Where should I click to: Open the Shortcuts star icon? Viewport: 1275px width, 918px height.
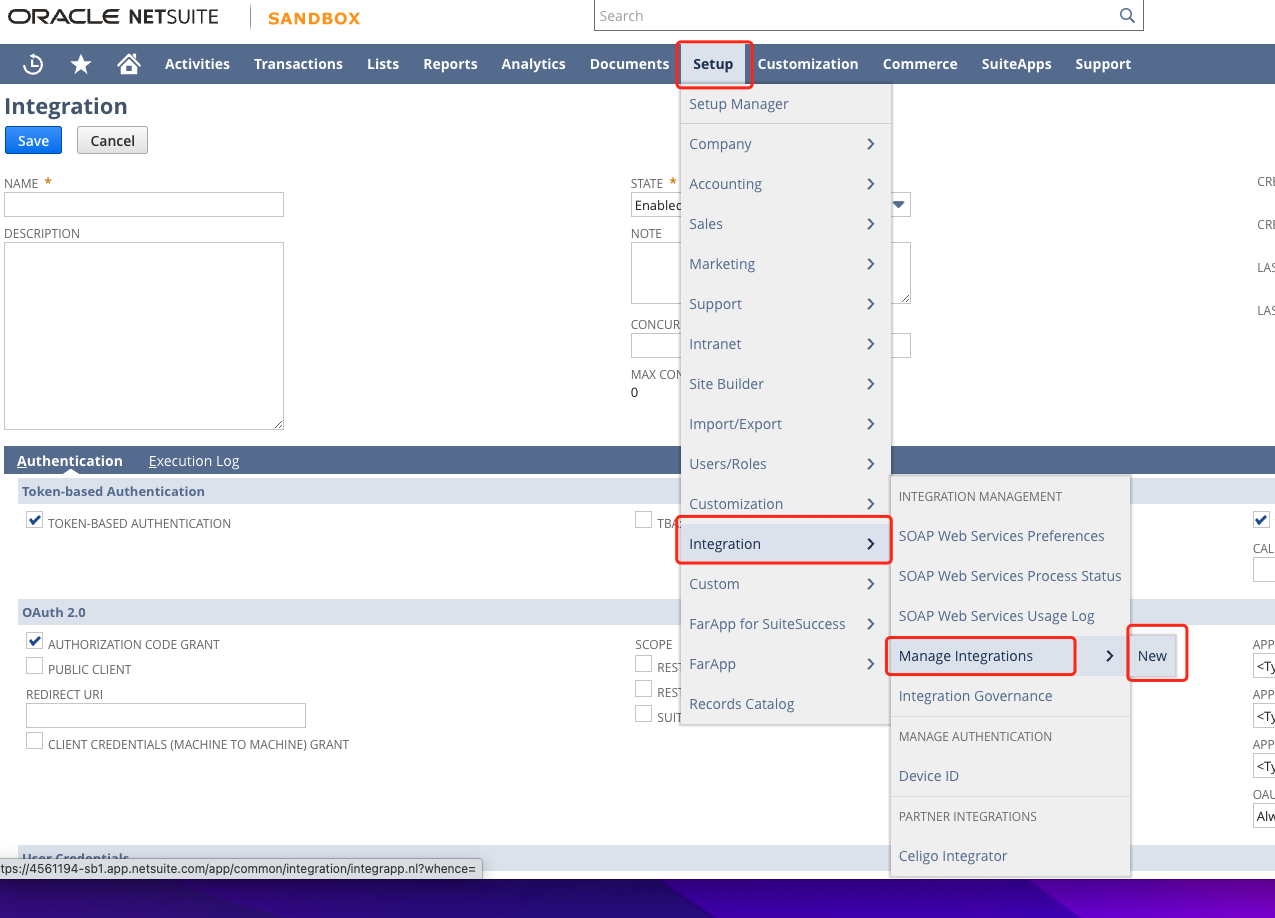tap(81, 64)
